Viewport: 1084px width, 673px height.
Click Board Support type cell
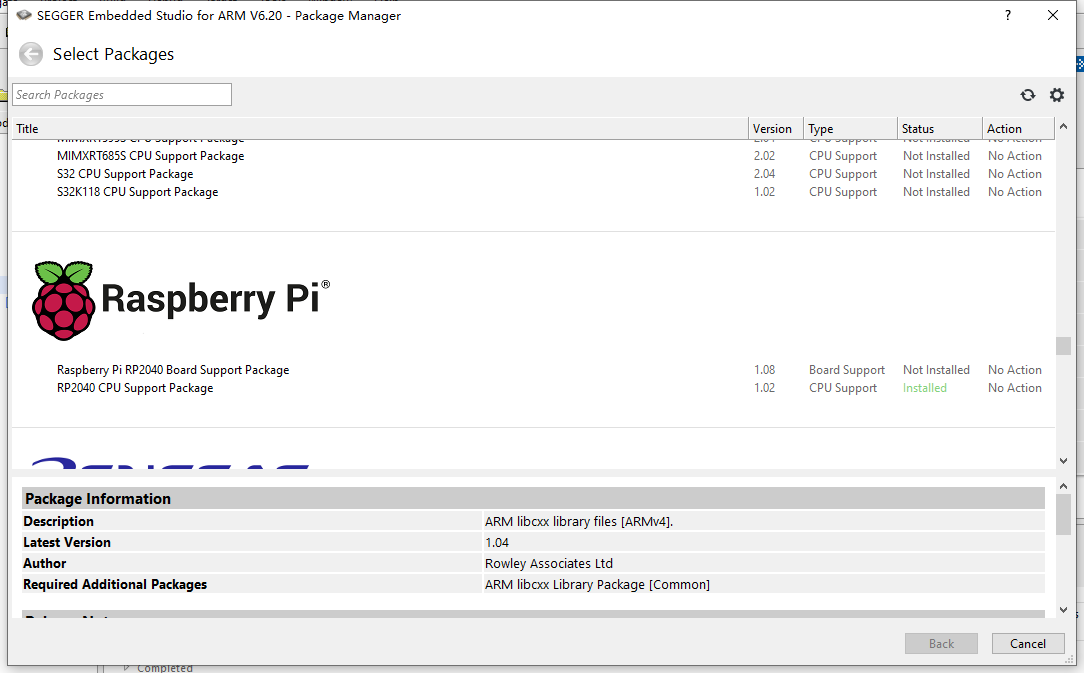[x=847, y=370]
